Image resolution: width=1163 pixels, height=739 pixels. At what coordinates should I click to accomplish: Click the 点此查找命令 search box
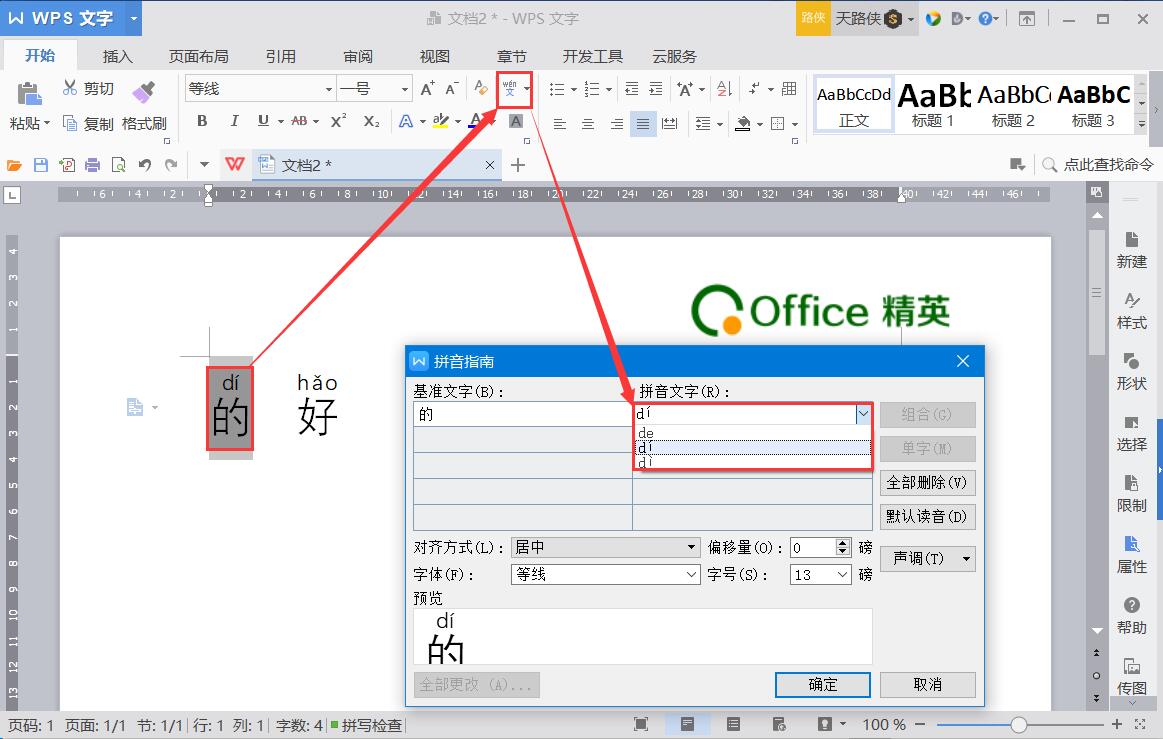click(x=1098, y=165)
